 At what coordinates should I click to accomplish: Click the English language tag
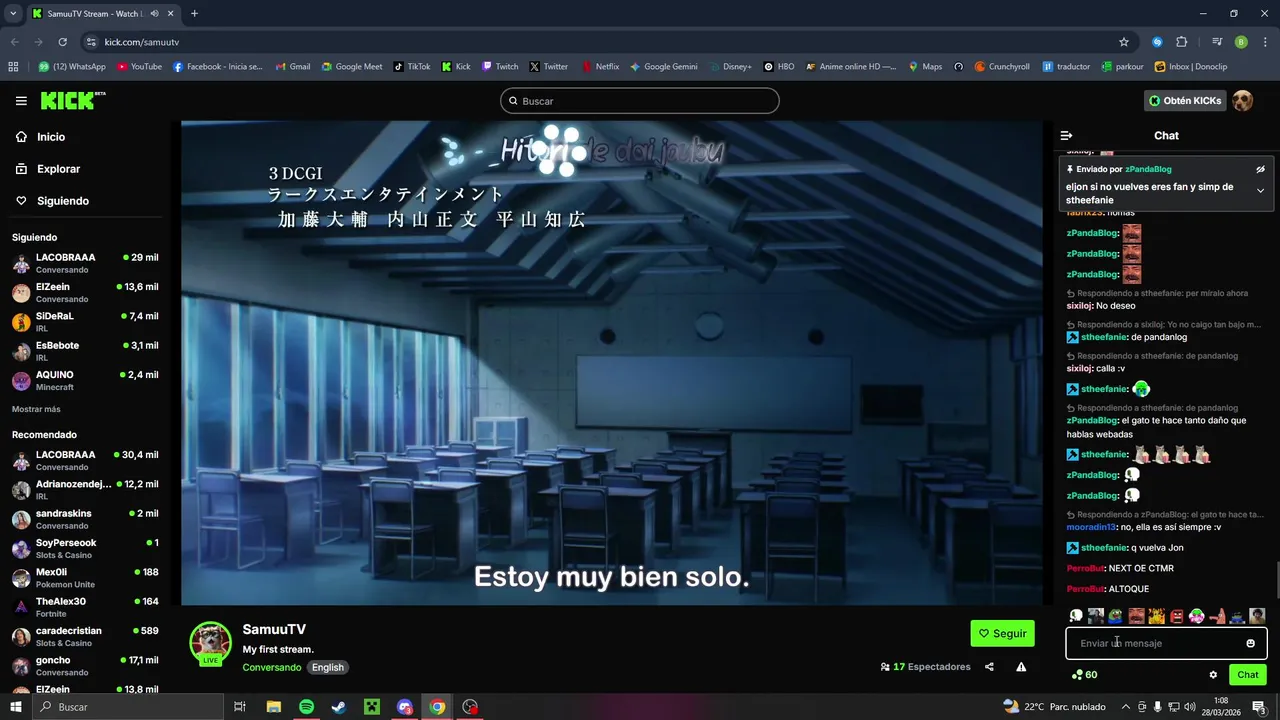pyautogui.click(x=327, y=667)
